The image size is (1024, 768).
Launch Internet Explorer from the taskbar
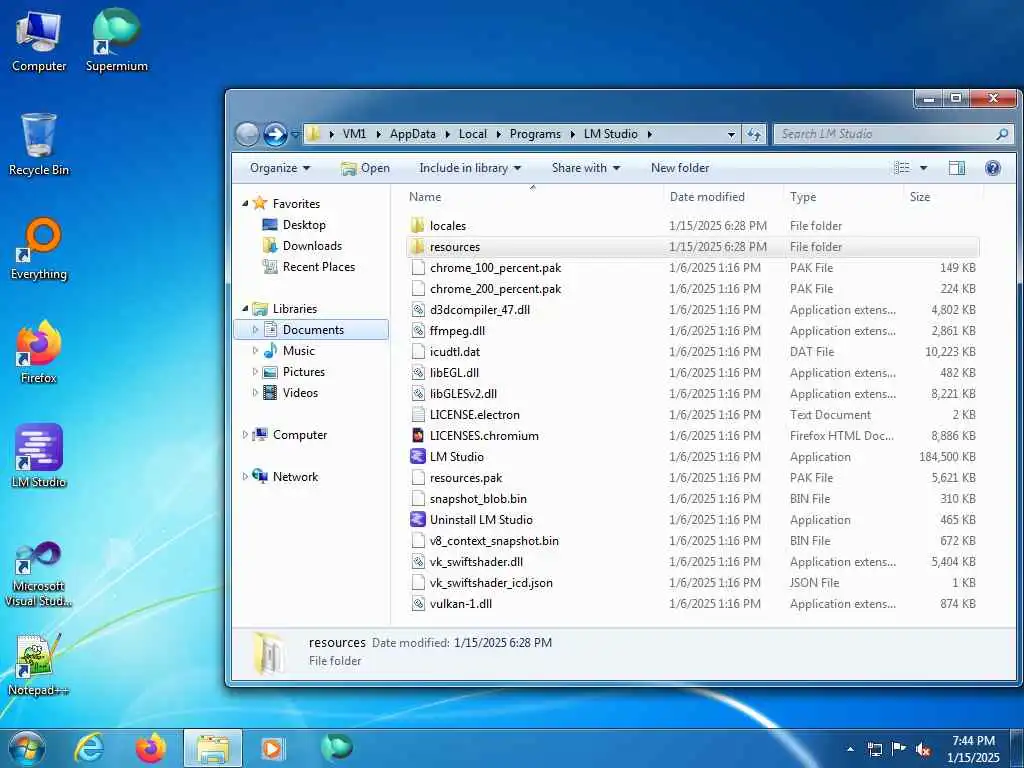pos(89,748)
